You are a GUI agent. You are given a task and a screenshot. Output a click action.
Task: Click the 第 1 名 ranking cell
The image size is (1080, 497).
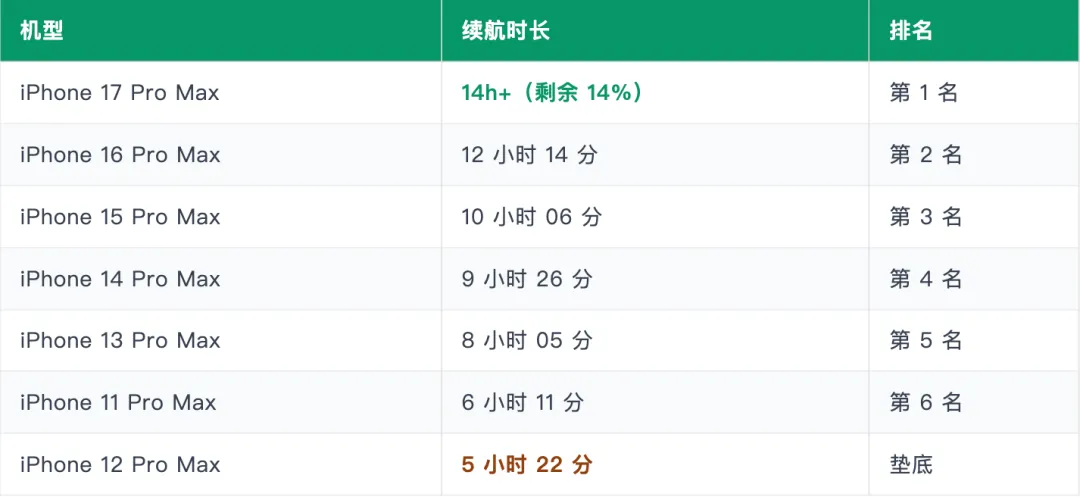[974, 93]
